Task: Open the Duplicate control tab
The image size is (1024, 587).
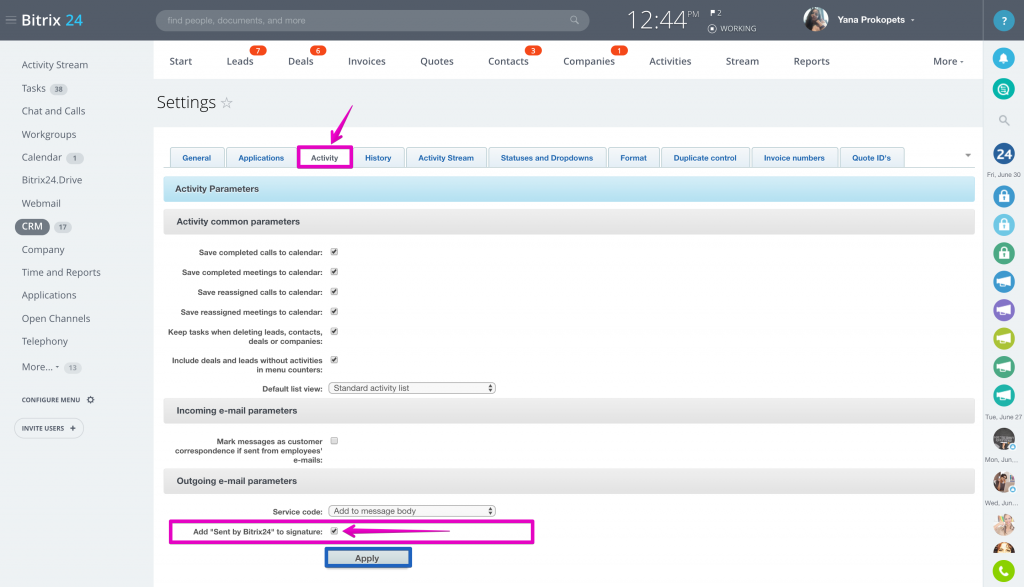Action: 705,157
